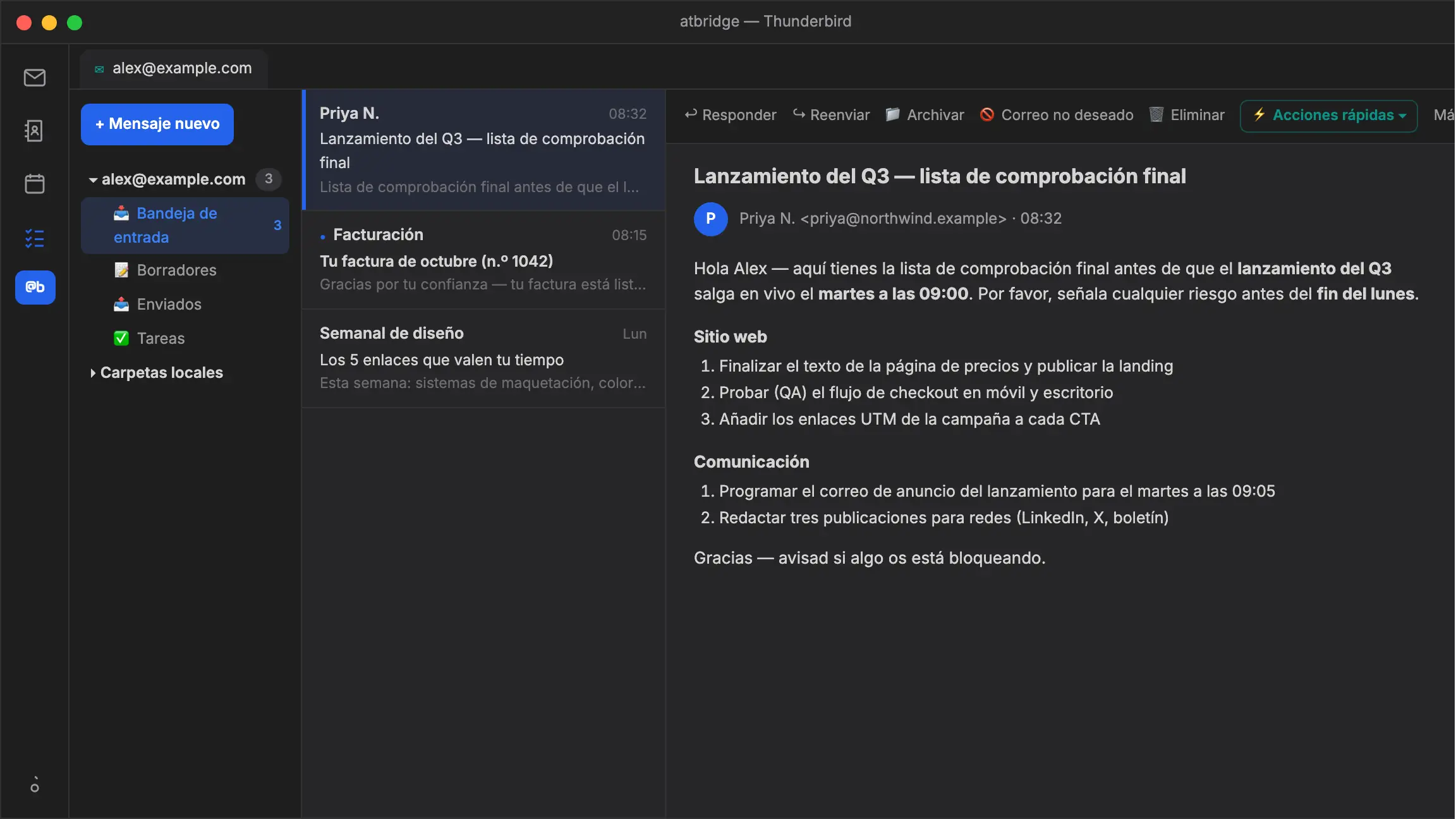
Task: Open the Address Book sidebar icon
Action: (x=35, y=131)
